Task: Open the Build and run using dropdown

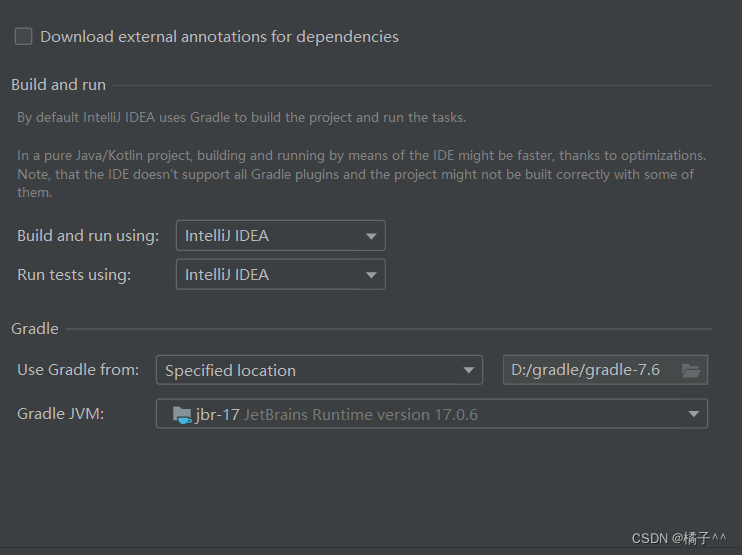Action: [x=281, y=236]
